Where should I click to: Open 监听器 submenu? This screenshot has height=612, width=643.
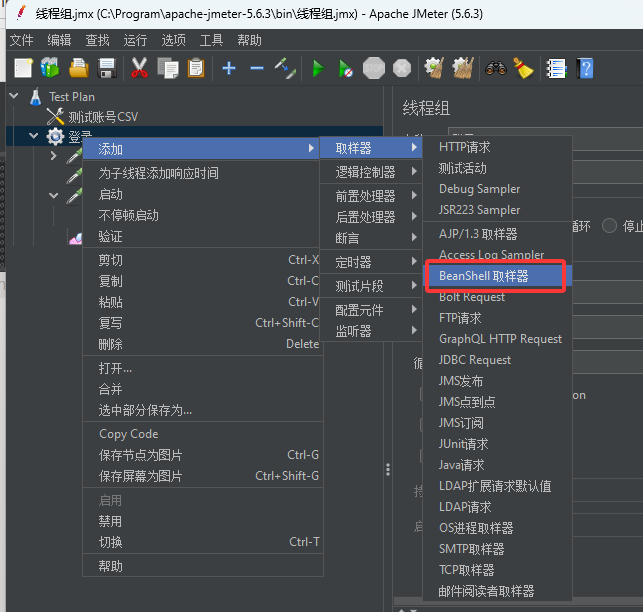tap(371, 331)
